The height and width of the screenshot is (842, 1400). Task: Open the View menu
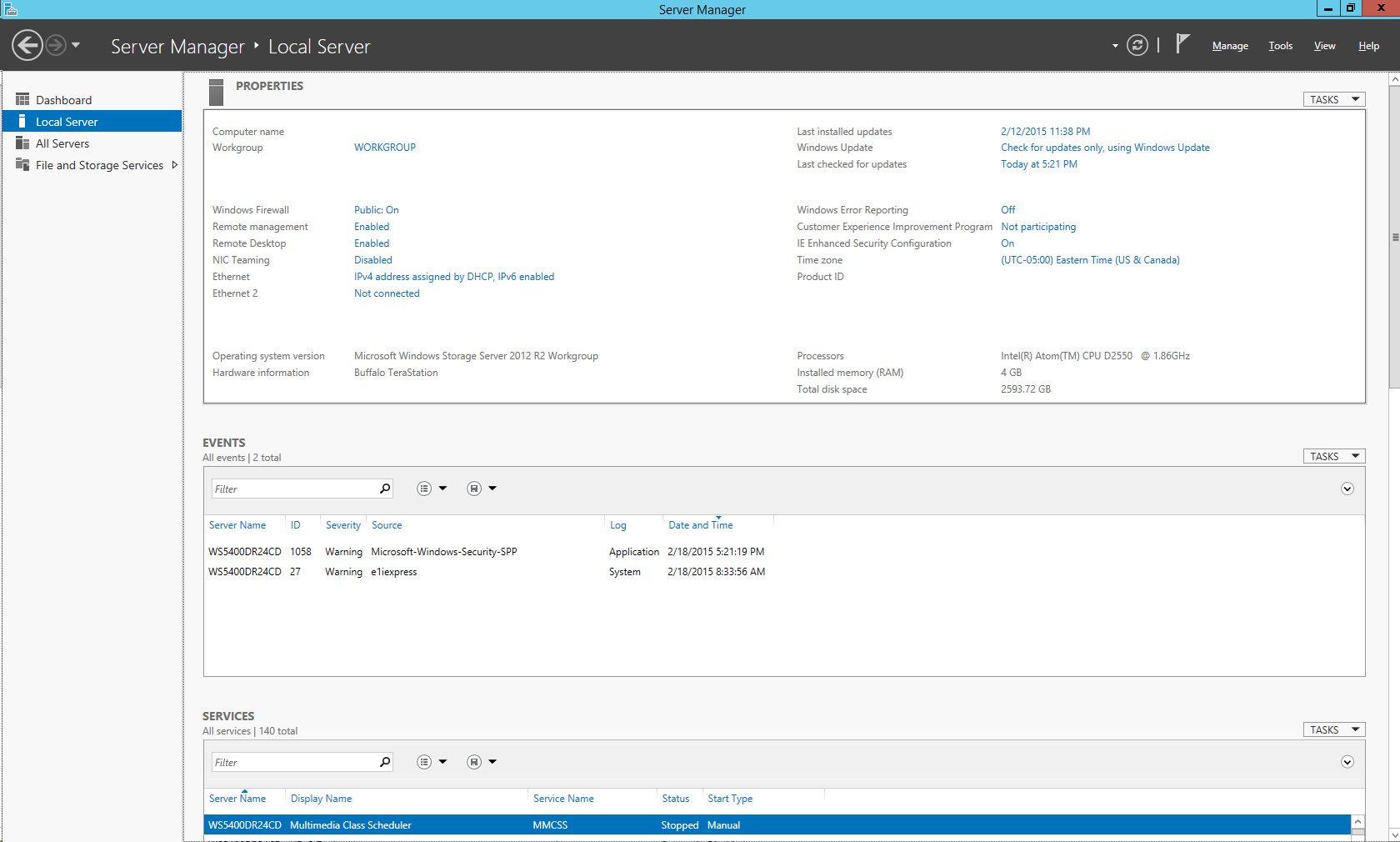[1324, 46]
